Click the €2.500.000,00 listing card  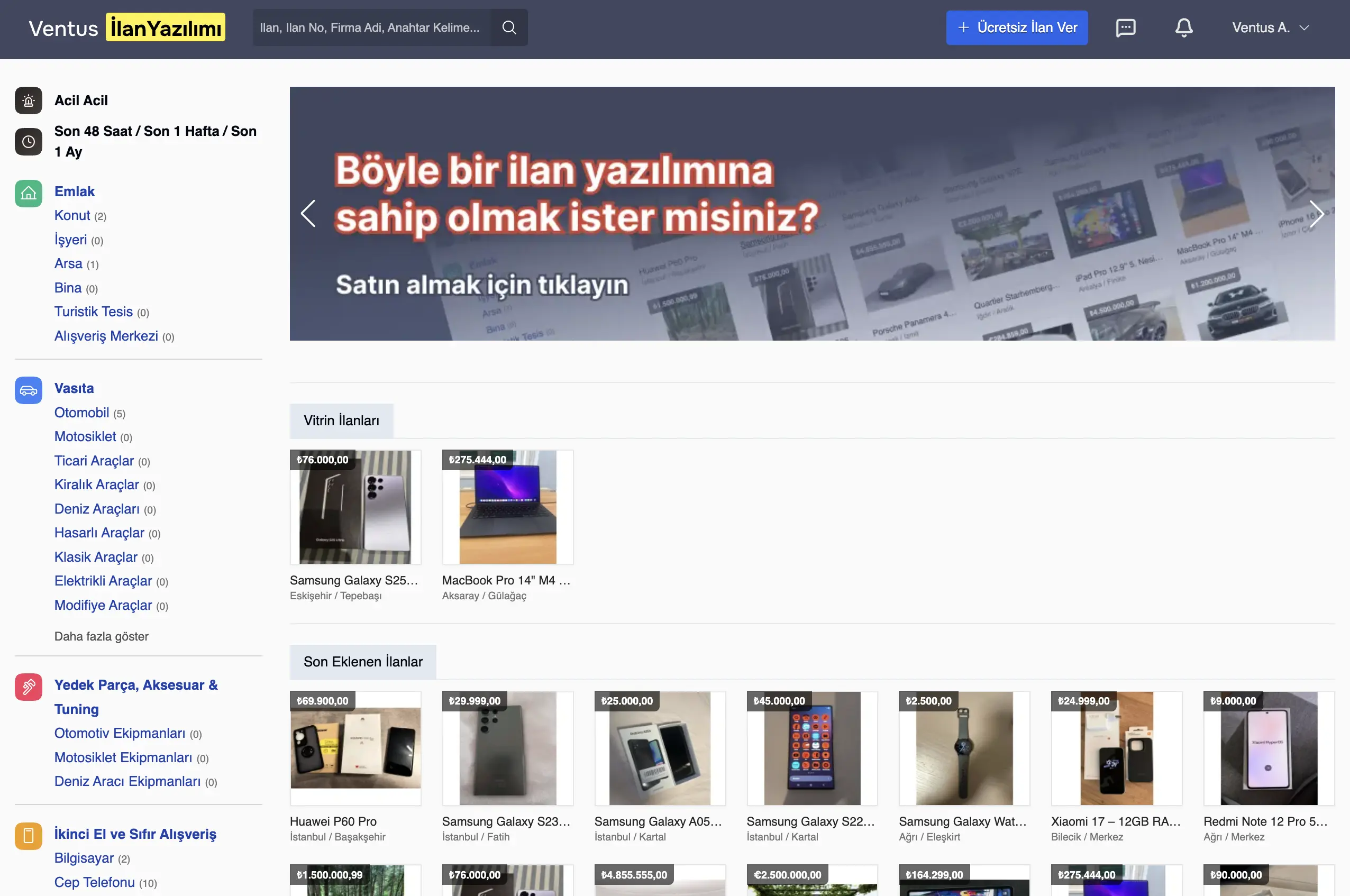[x=812, y=880]
